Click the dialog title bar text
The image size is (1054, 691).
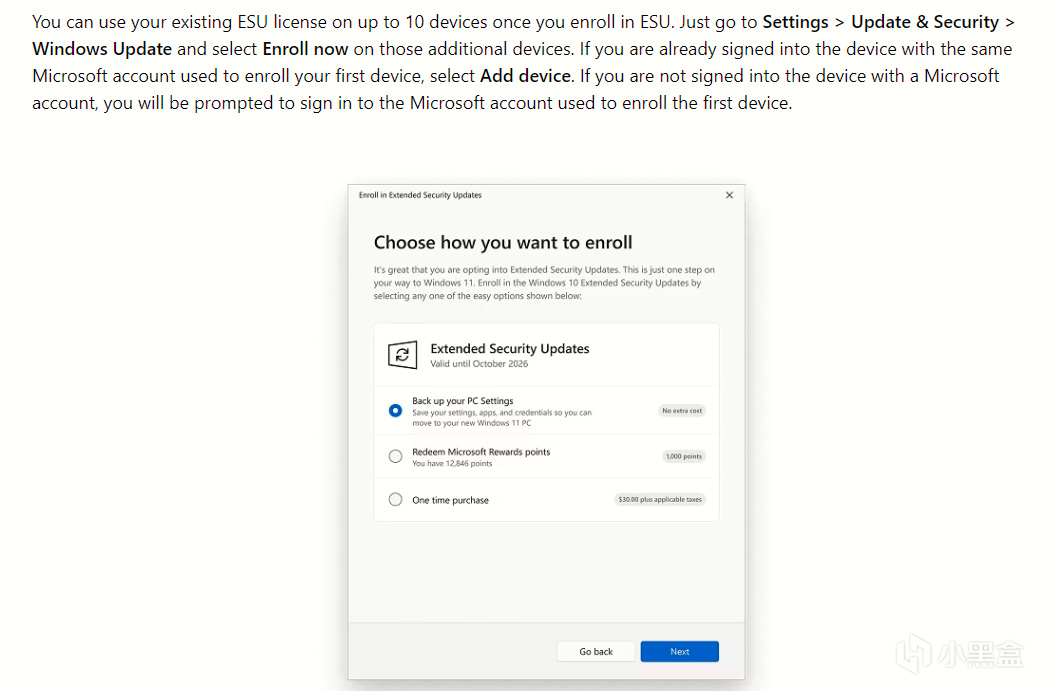pos(420,195)
